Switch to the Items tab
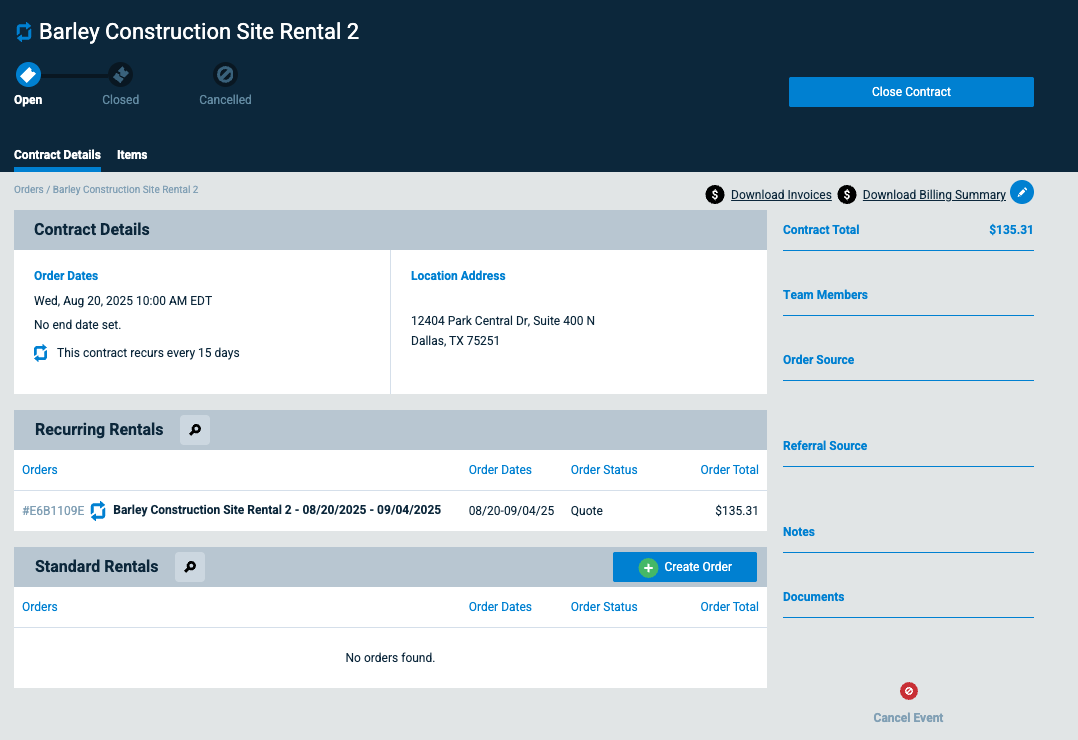1078x740 pixels. pyautogui.click(x=132, y=155)
